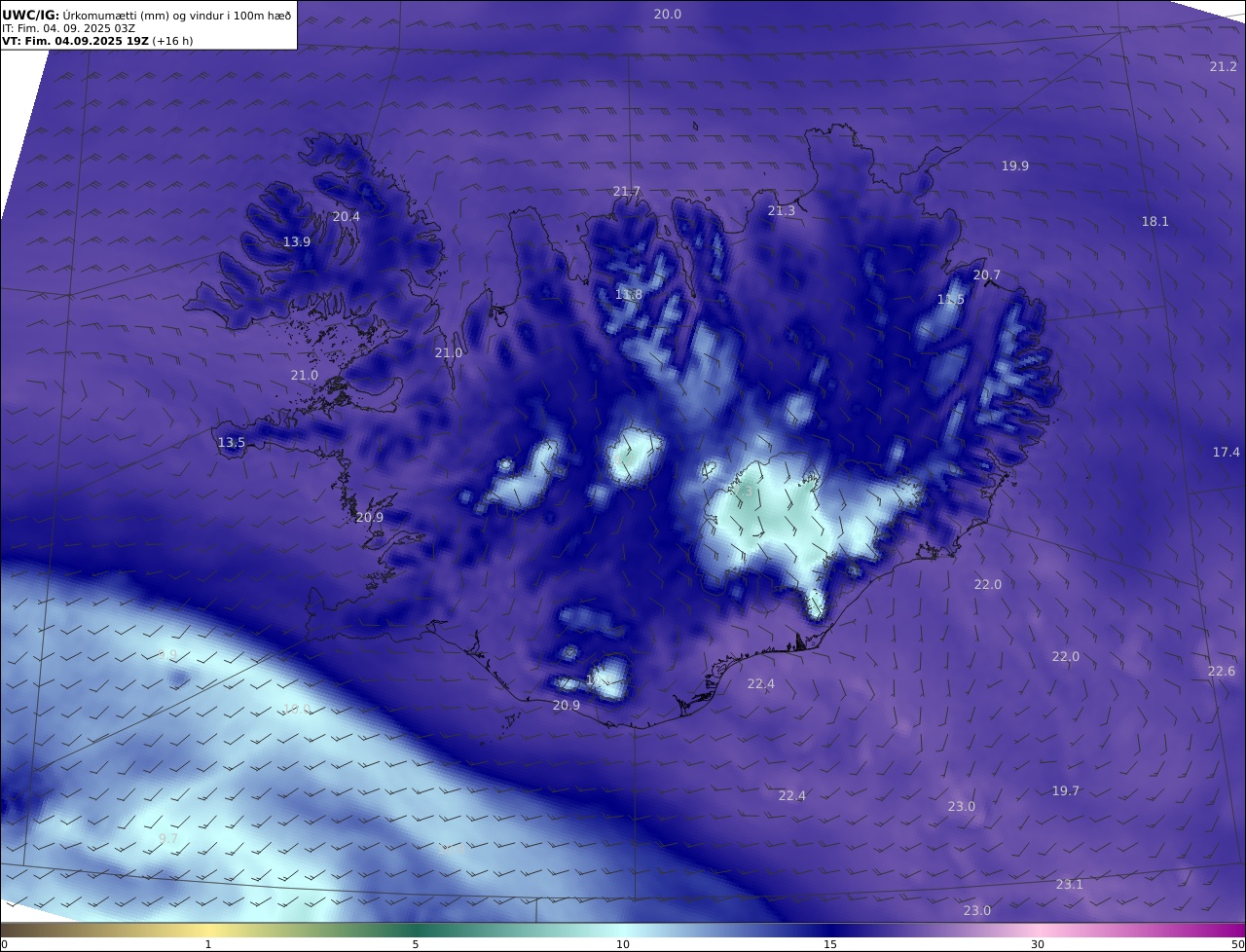Click the 21.7 value on the north coast
1246x952 pixels.
(x=627, y=192)
